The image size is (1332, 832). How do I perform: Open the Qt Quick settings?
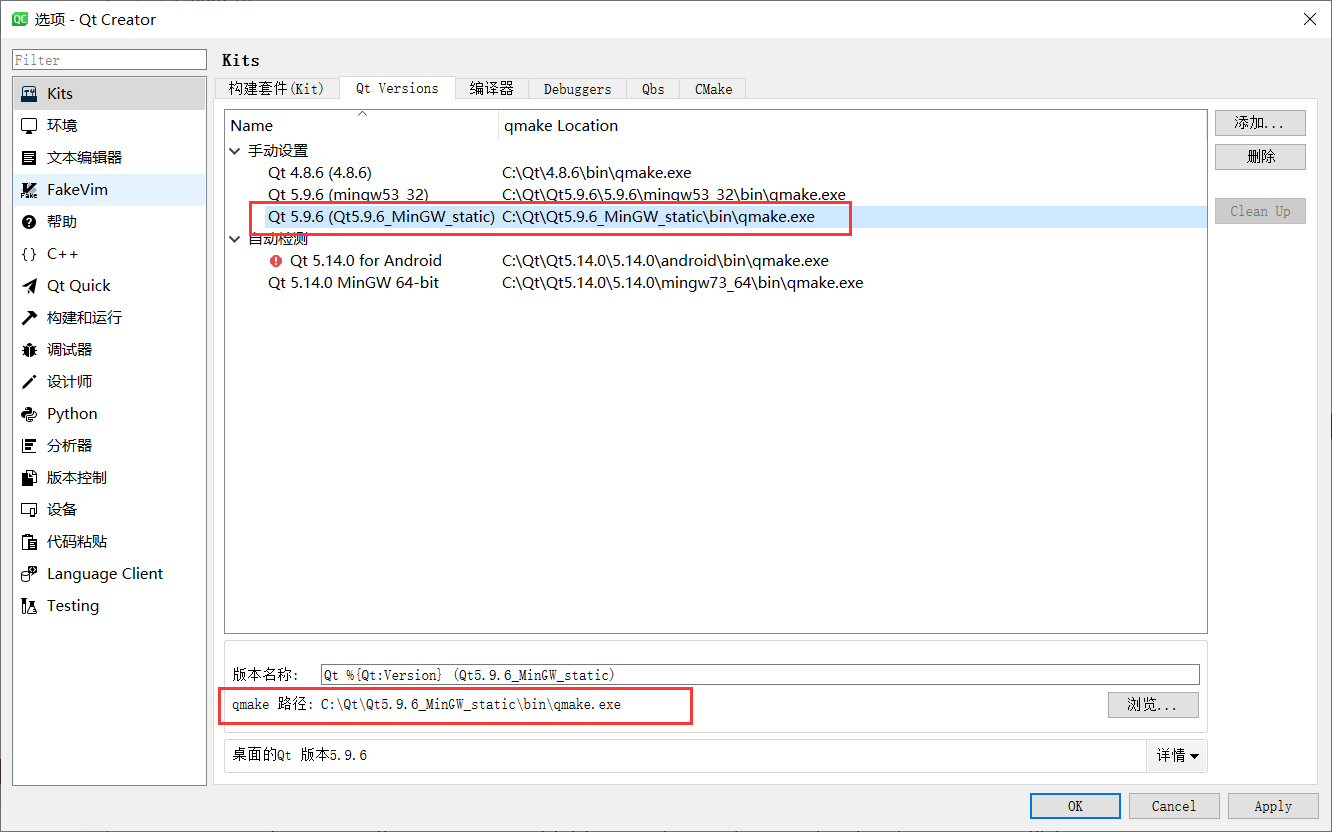pos(77,285)
